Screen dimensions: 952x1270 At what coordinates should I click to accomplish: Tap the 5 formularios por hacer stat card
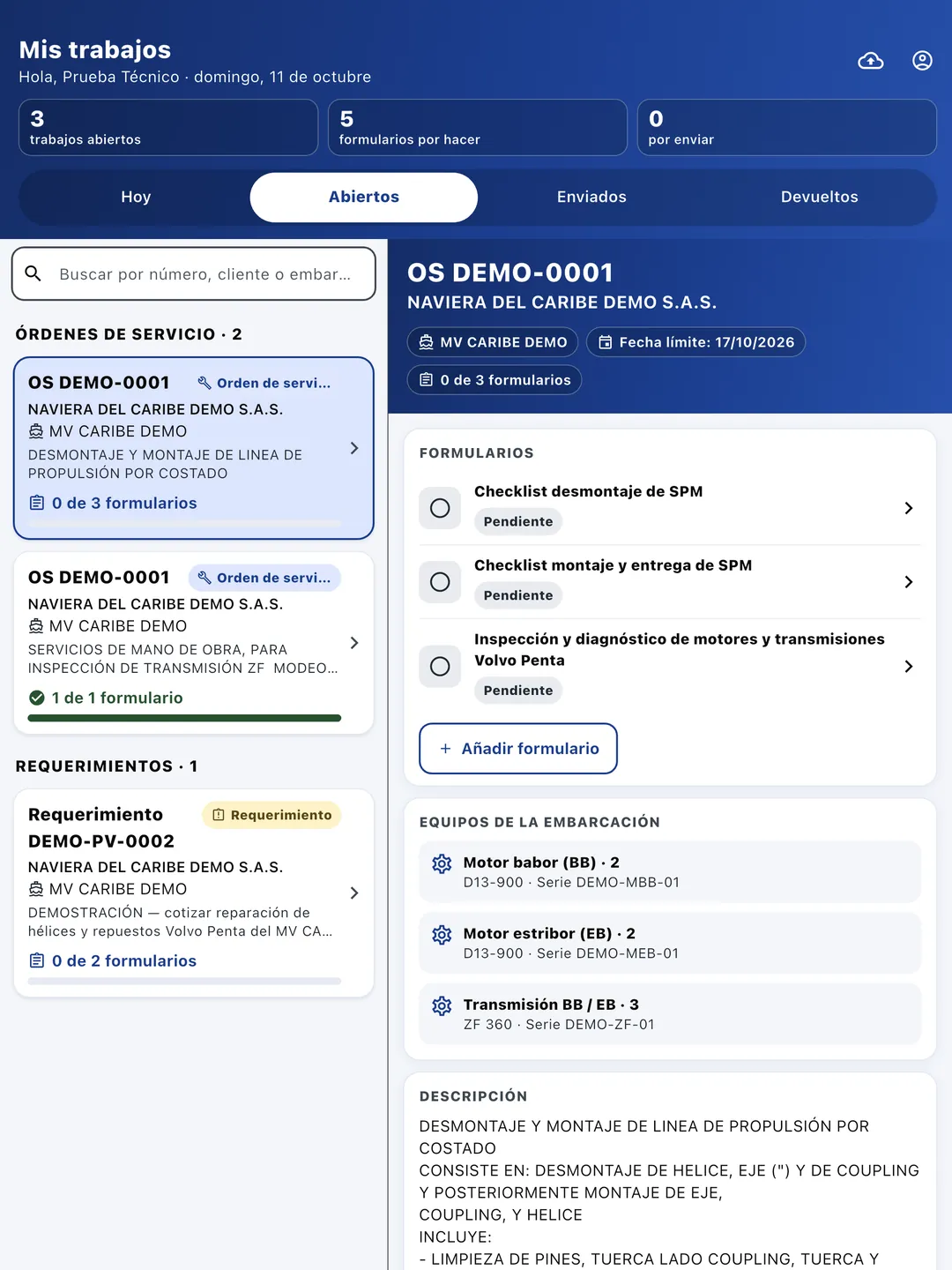[x=478, y=128]
